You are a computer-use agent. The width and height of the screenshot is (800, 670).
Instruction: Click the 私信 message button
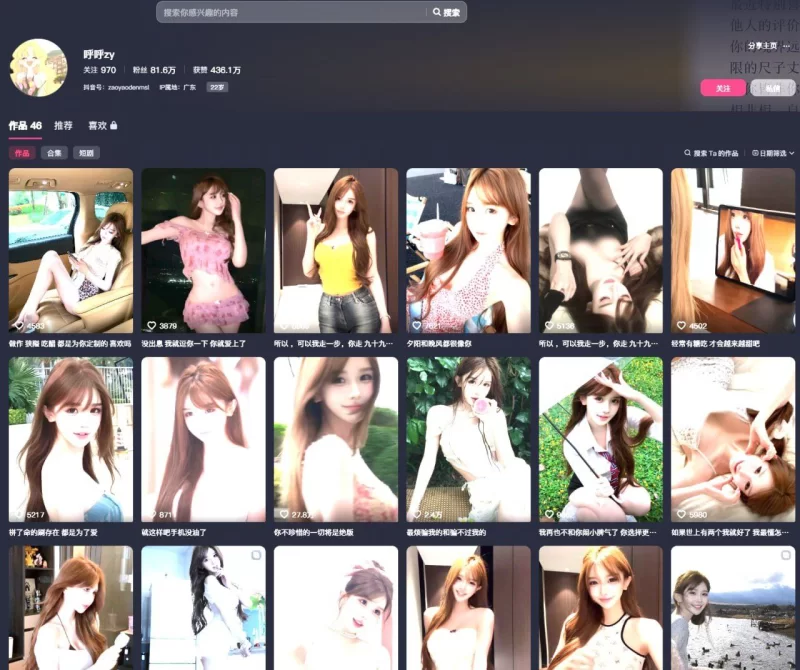click(x=772, y=88)
